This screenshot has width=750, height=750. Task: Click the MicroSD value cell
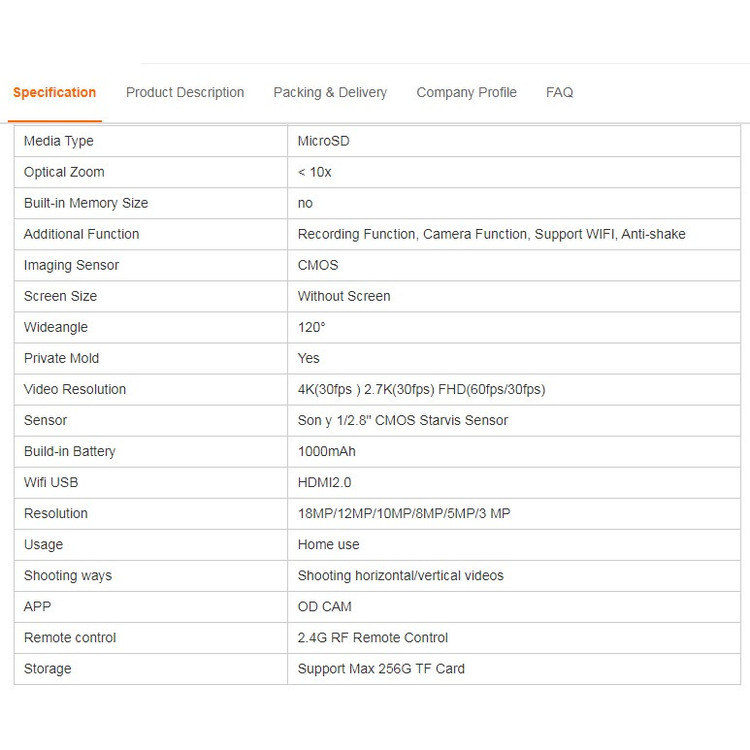pyautogui.click(x=324, y=141)
